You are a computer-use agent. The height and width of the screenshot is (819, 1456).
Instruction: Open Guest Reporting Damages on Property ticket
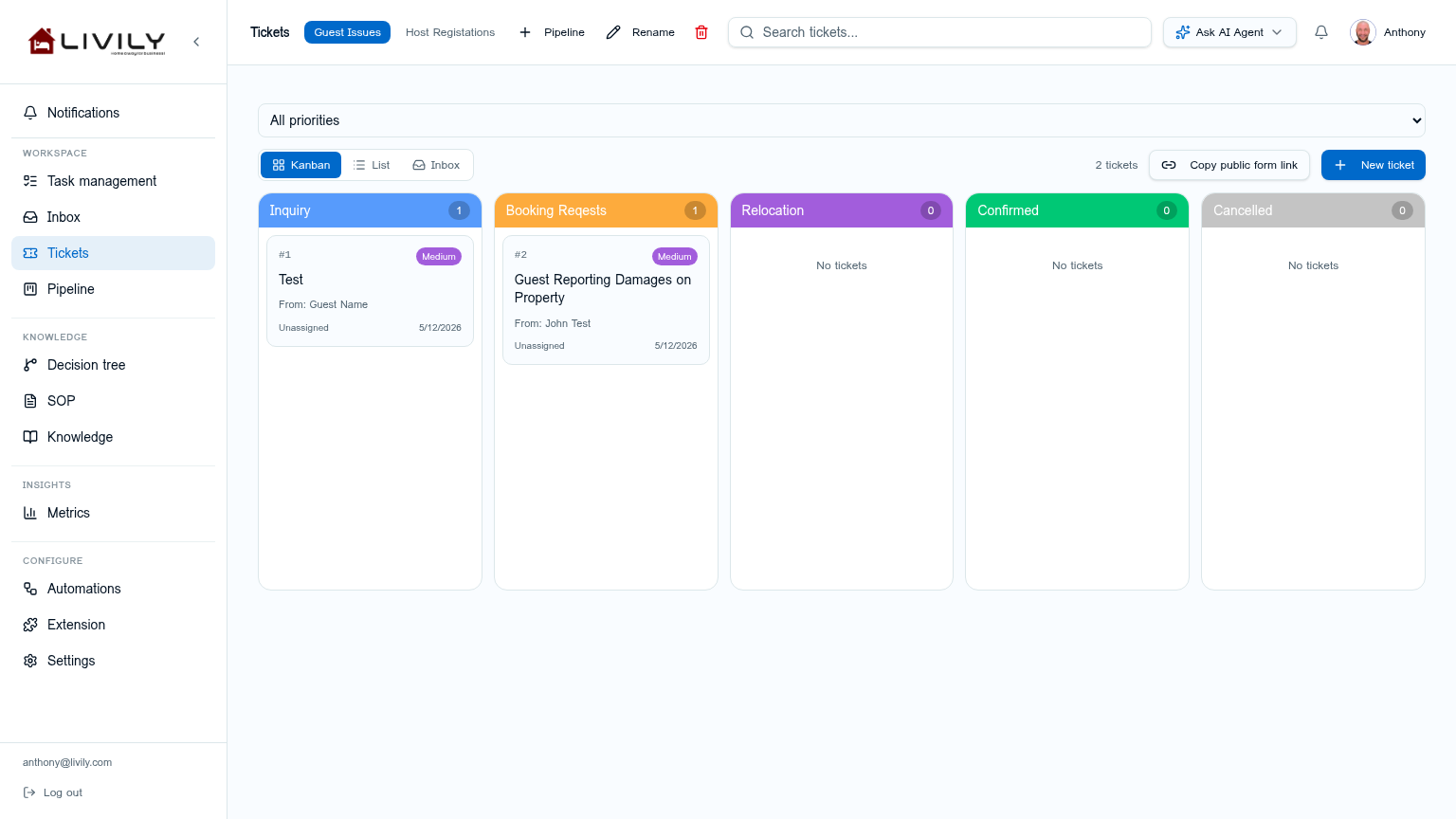(x=606, y=300)
